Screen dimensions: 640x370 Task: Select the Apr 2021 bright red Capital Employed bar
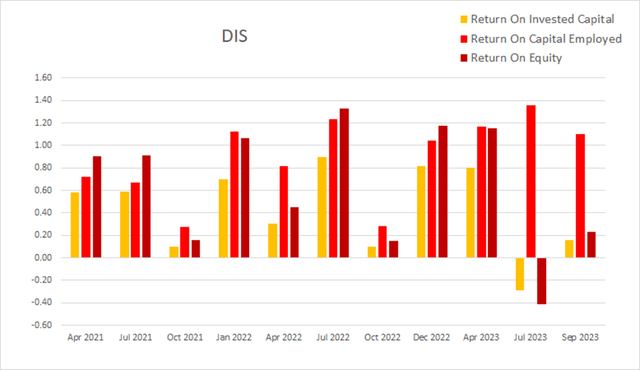tap(86, 217)
